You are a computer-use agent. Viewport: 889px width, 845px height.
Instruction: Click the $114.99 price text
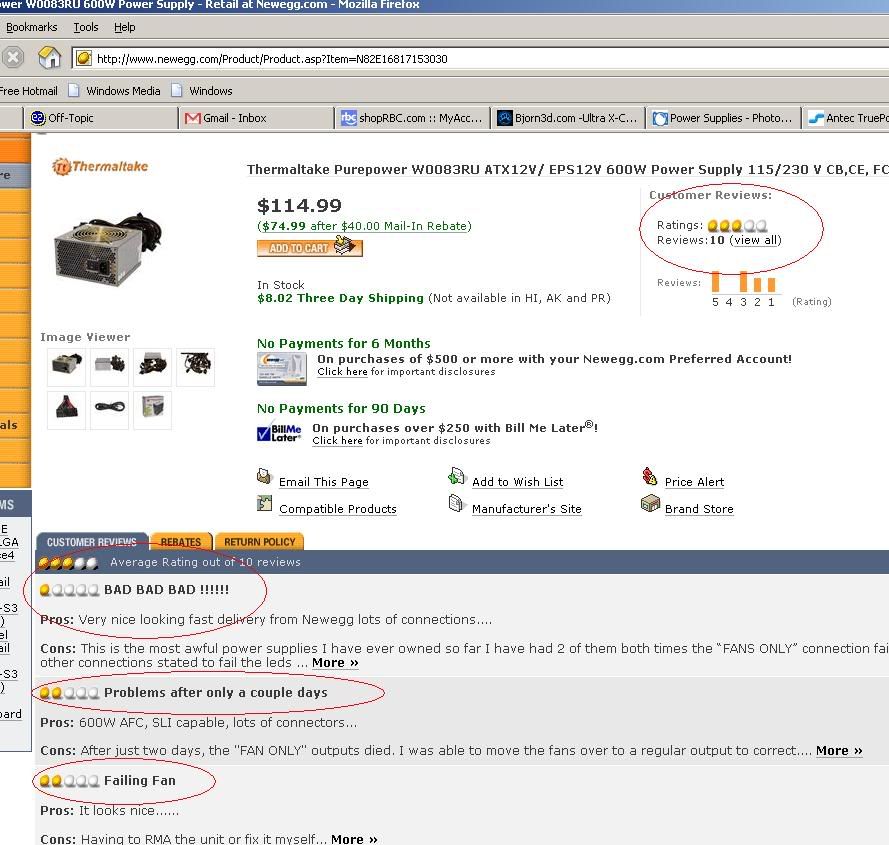(x=299, y=205)
